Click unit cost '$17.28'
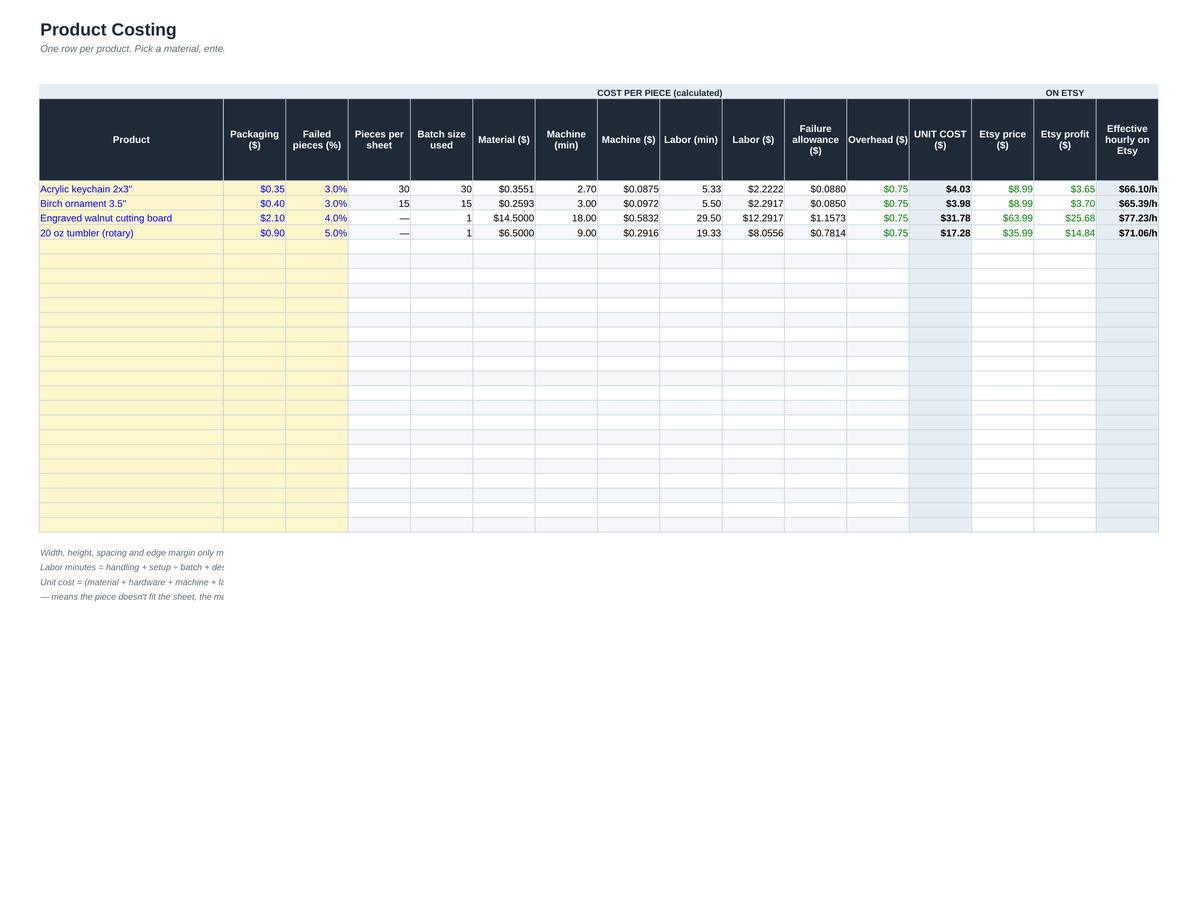This screenshot has width=1200, height=900. [940, 233]
